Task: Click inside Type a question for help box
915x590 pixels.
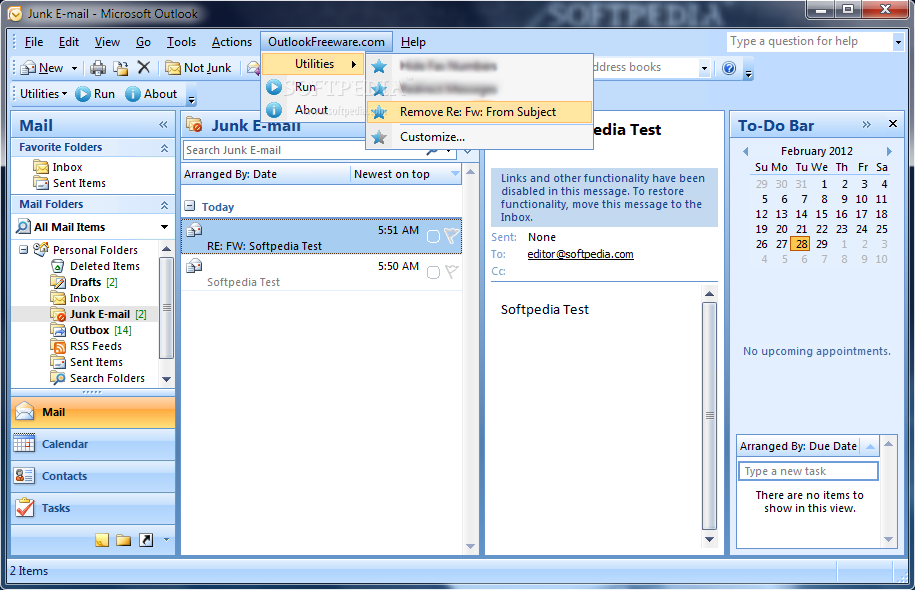Action: point(809,41)
